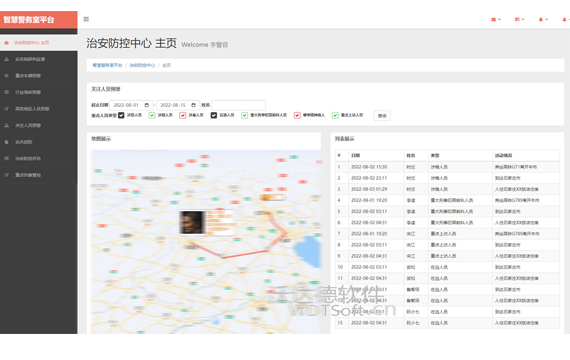Toggle the red 肇事肇祸精神病人 checkbox
570x360 pixels.
[297, 115]
